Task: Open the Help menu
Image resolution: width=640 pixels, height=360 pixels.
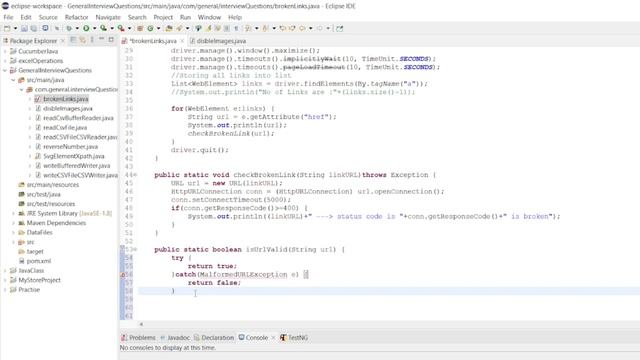Action: [235, 17]
